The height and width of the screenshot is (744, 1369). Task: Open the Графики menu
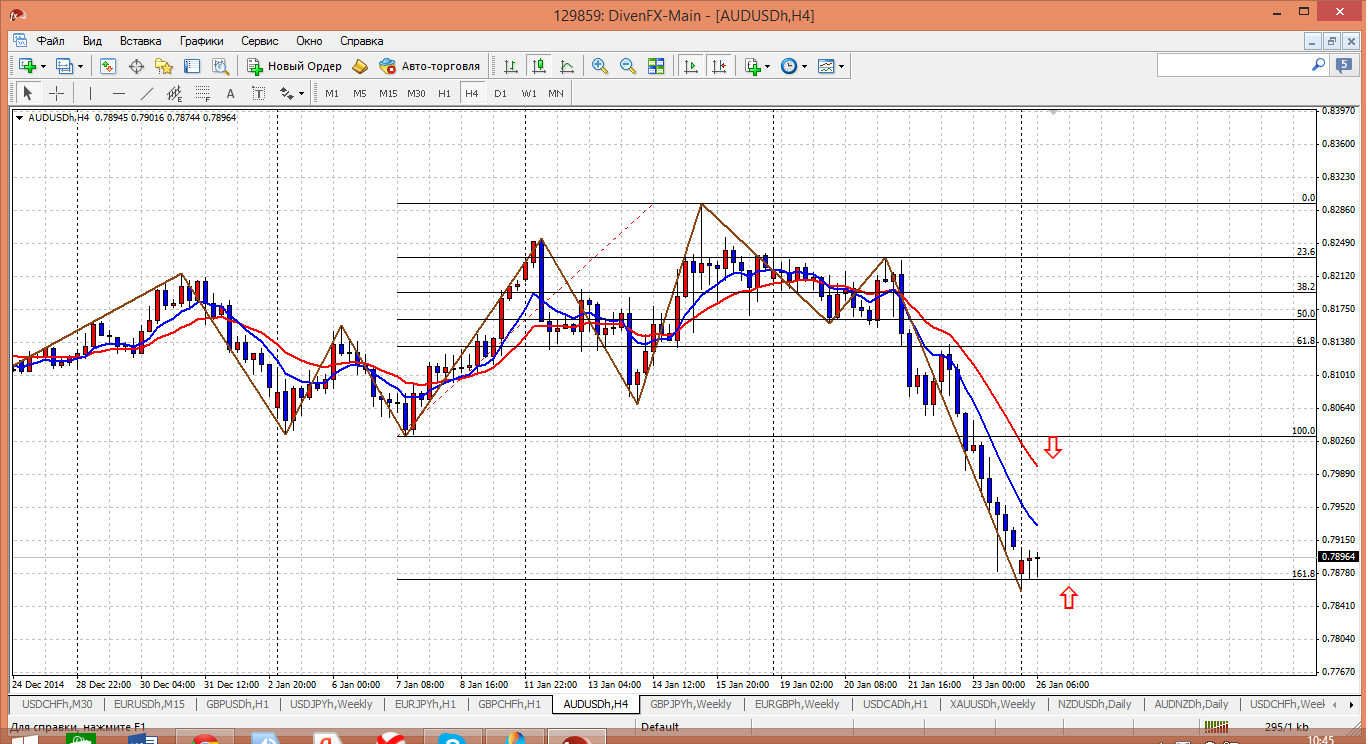coord(201,41)
